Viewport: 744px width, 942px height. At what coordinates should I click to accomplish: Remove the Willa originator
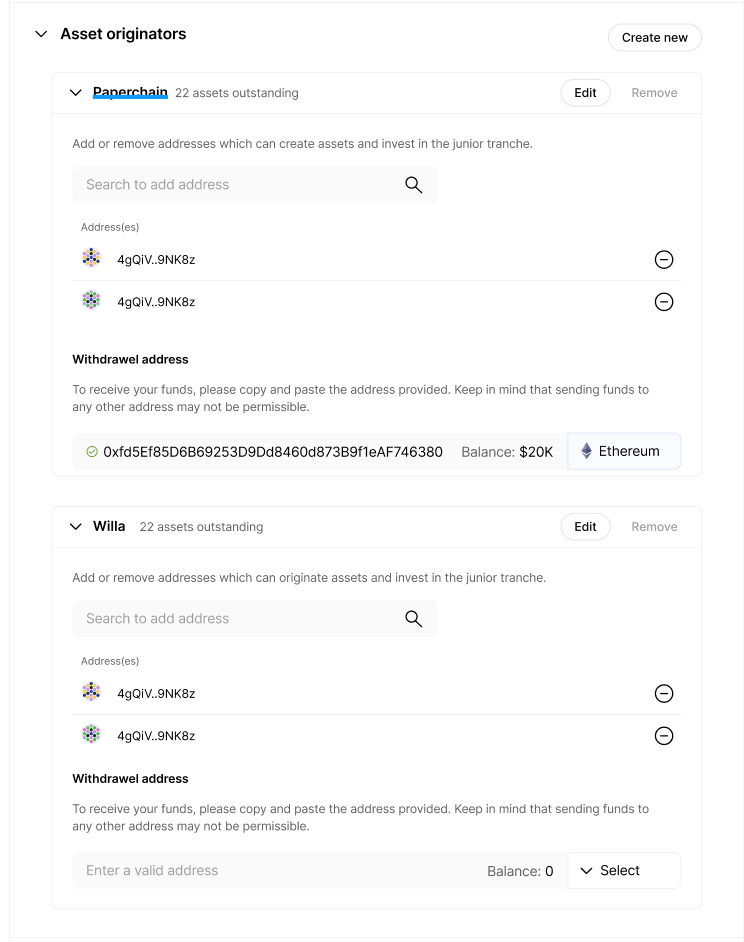pyautogui.click(x=653, y=526)
